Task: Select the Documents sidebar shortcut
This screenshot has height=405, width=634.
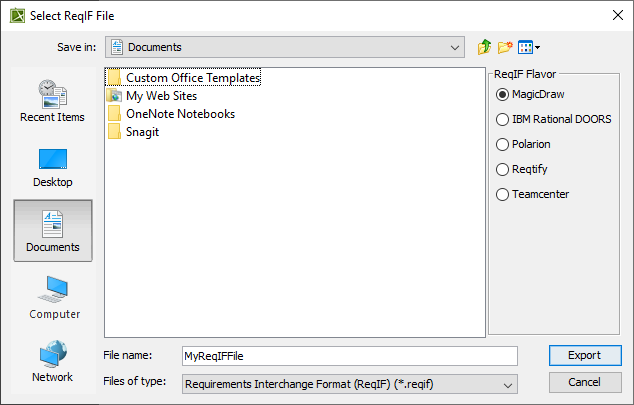Action: 52,231
